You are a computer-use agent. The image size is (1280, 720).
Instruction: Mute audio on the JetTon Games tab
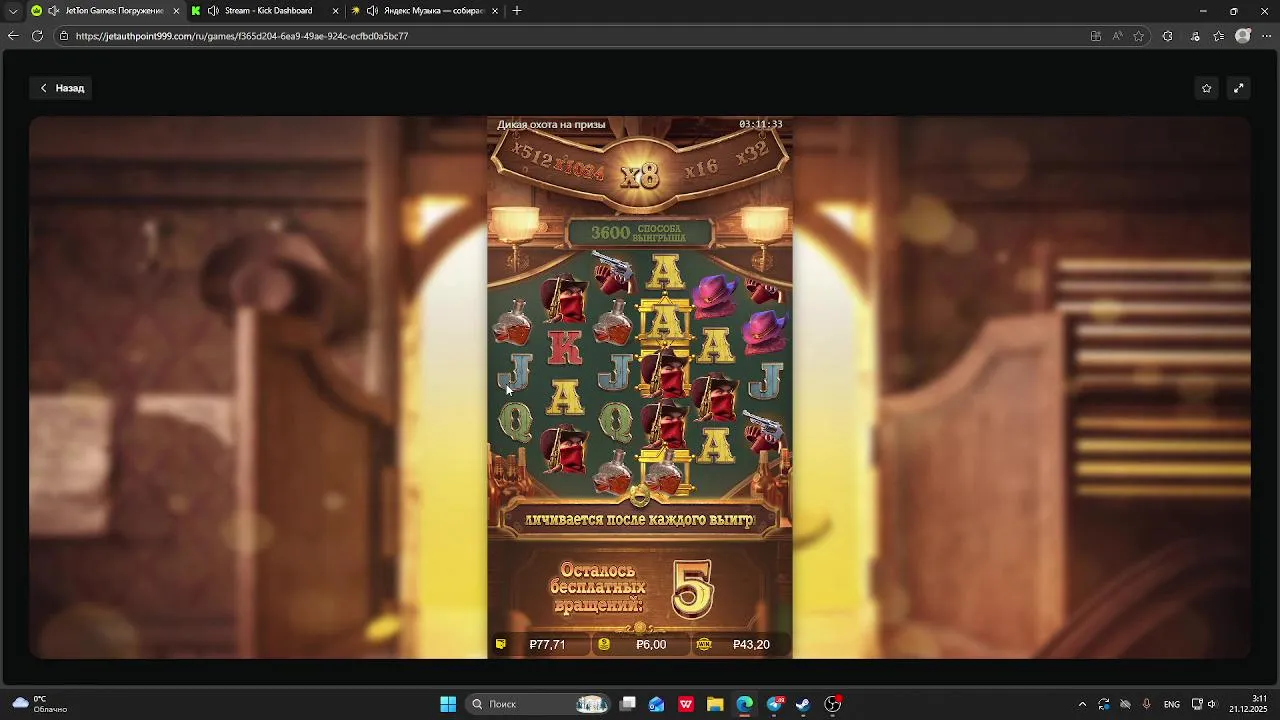pos(53,11)
